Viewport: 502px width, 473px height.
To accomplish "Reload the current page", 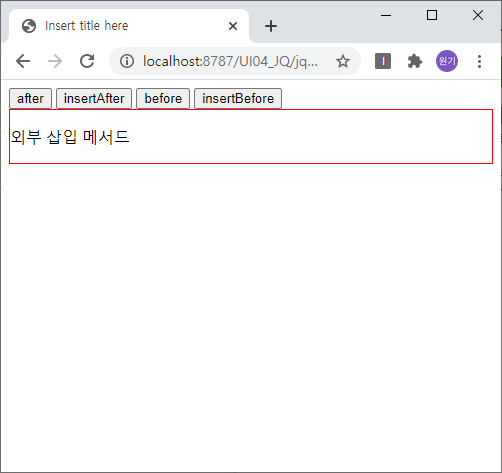I will coord(87,61).
